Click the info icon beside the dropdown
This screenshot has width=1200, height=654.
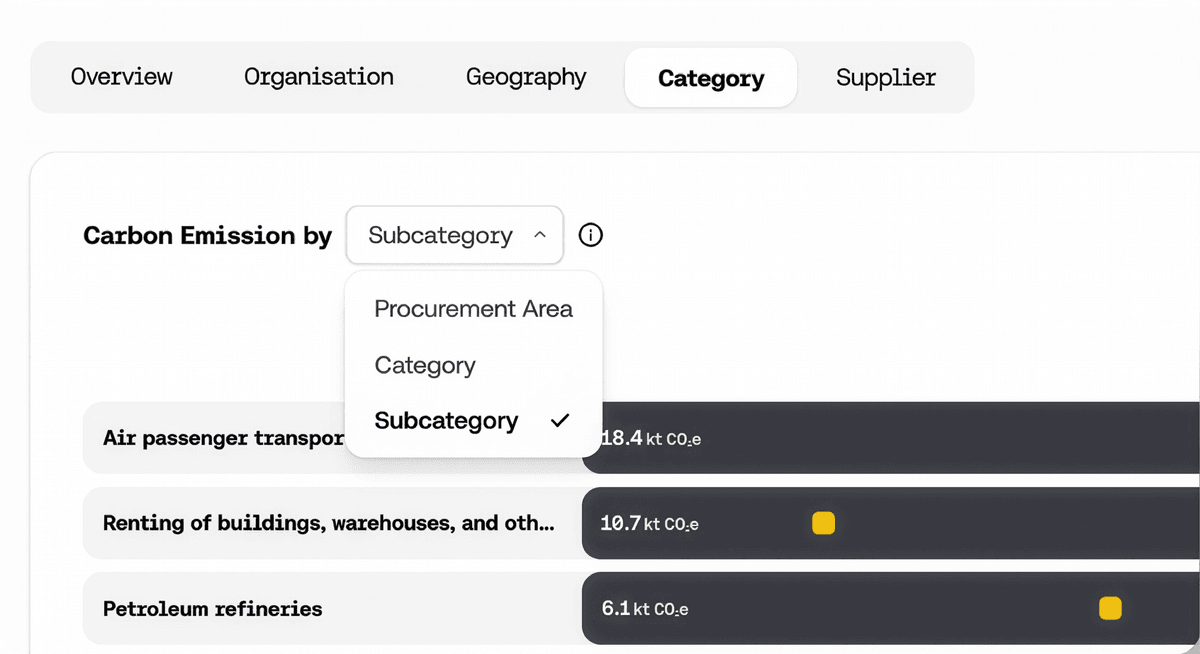pyautogui.click(x=591, y=236)
